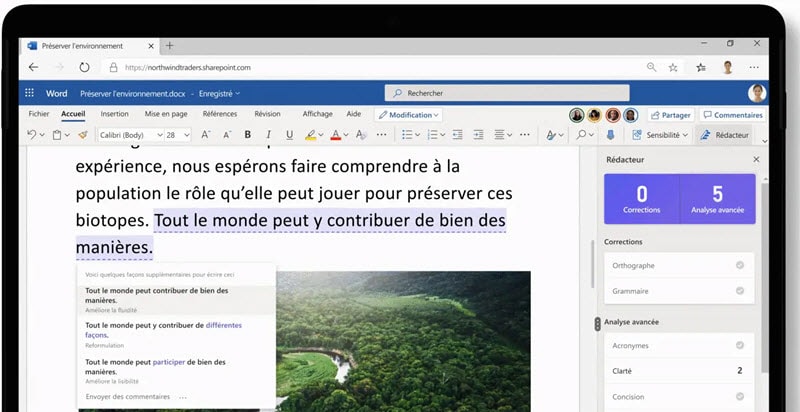
Task: Increase paragraph indent
Action: pos(478,135)
